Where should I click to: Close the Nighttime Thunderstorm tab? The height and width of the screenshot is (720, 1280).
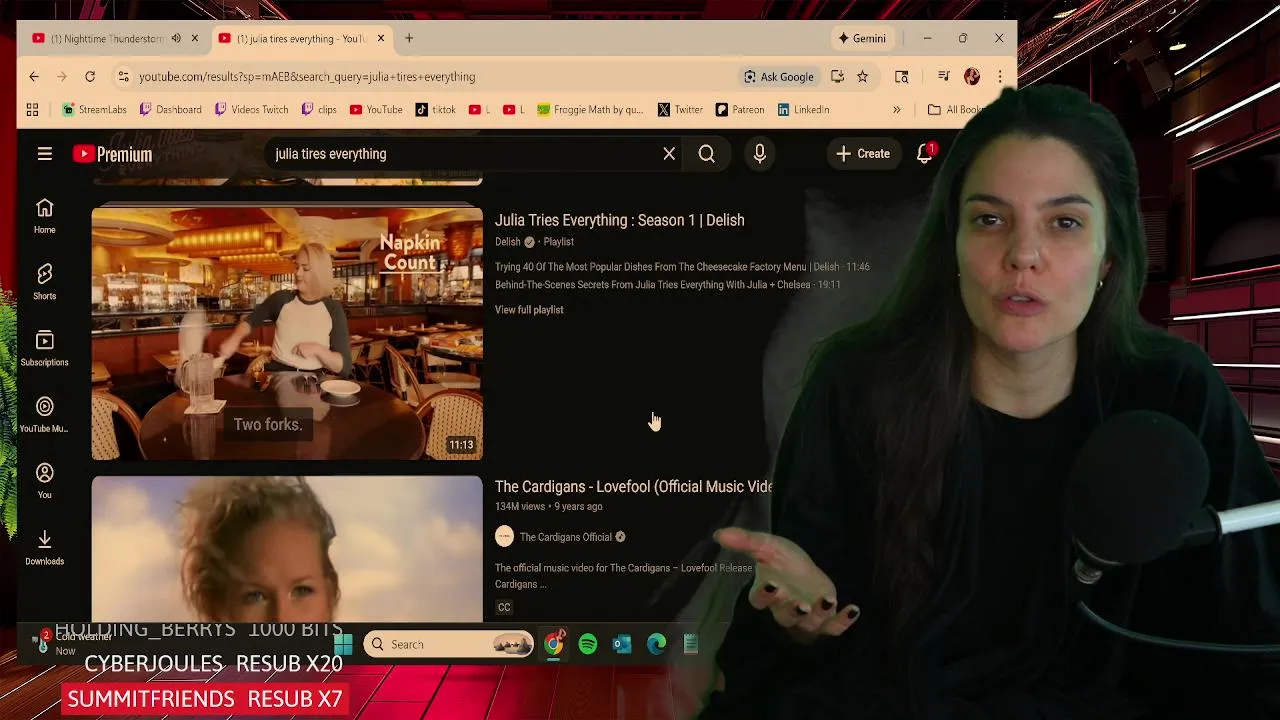194,39
